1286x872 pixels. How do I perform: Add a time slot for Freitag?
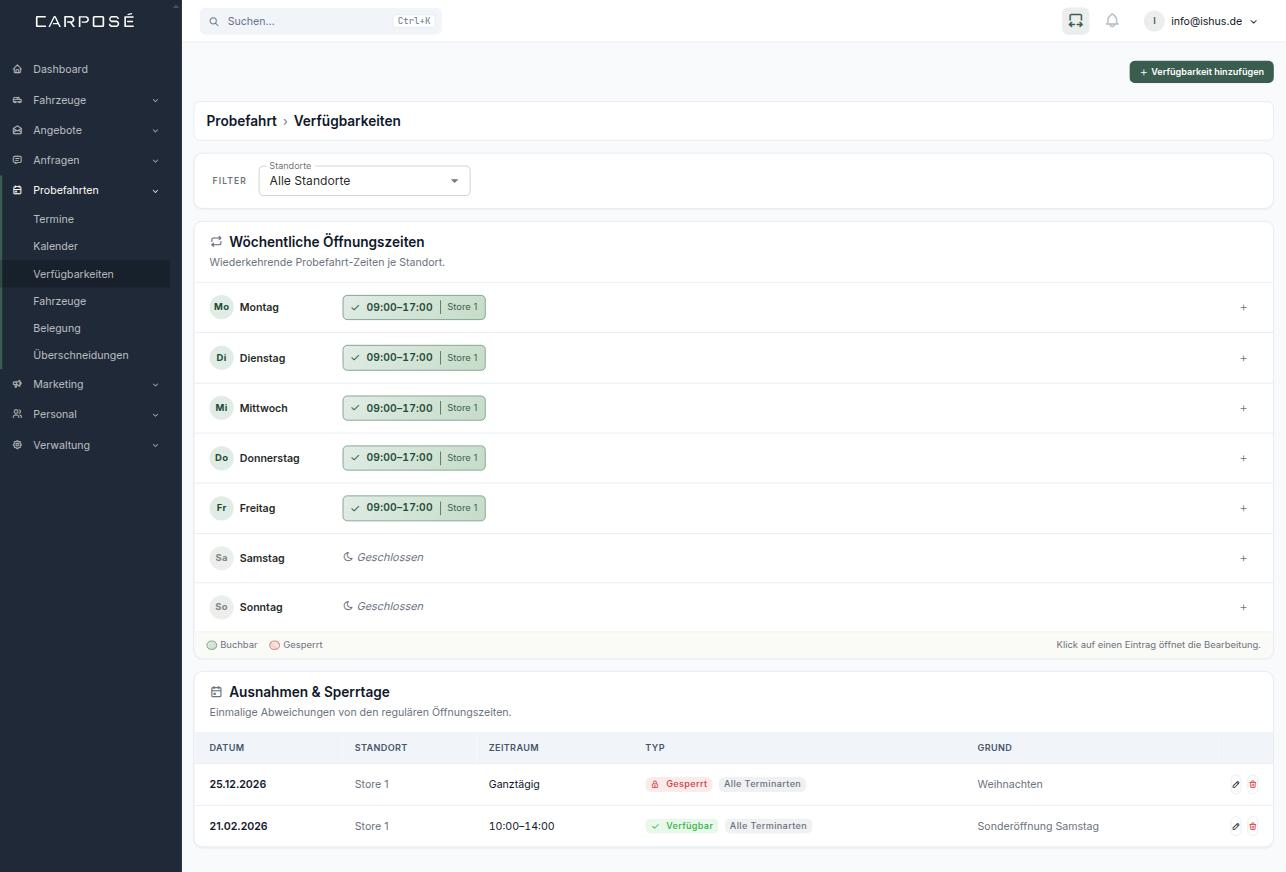[x=1244, y=508]
